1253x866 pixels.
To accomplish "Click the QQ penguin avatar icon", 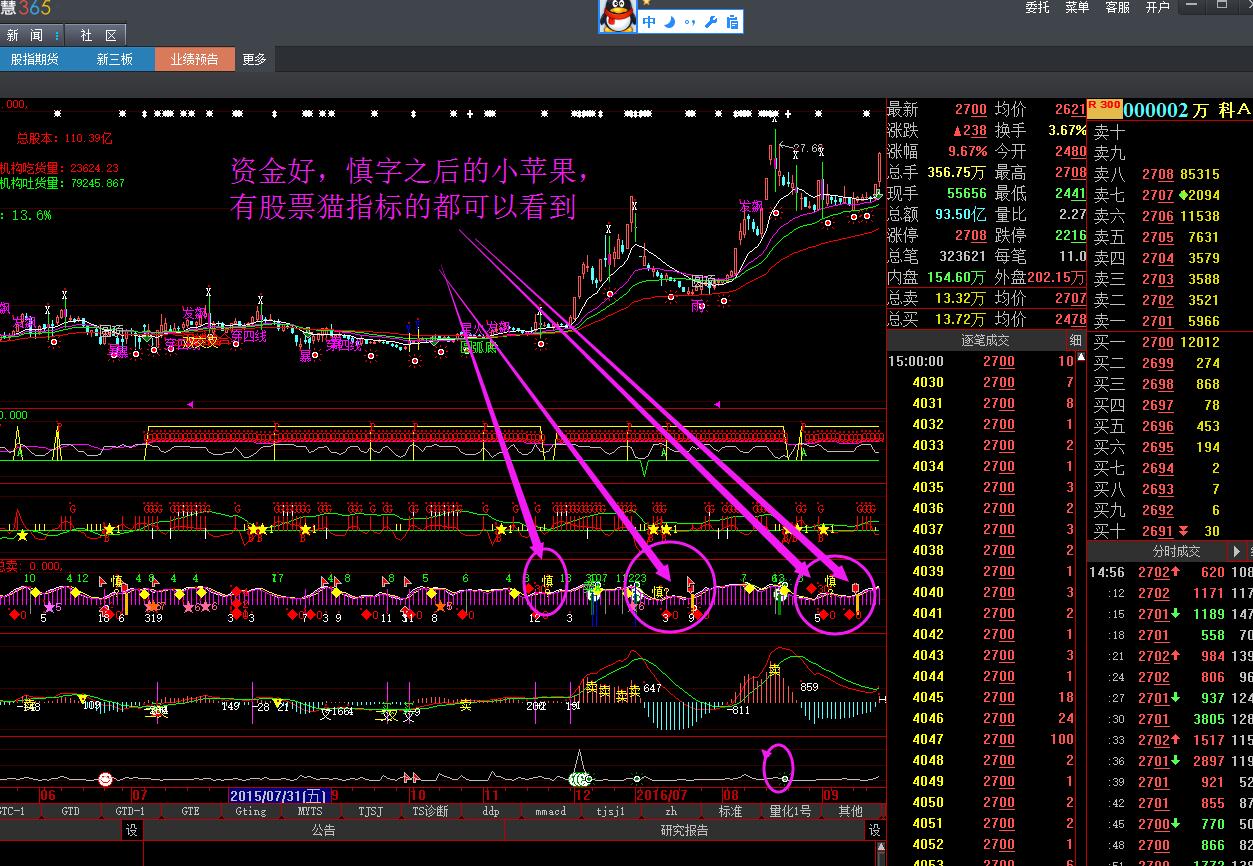I will click(x=618, y=16).
